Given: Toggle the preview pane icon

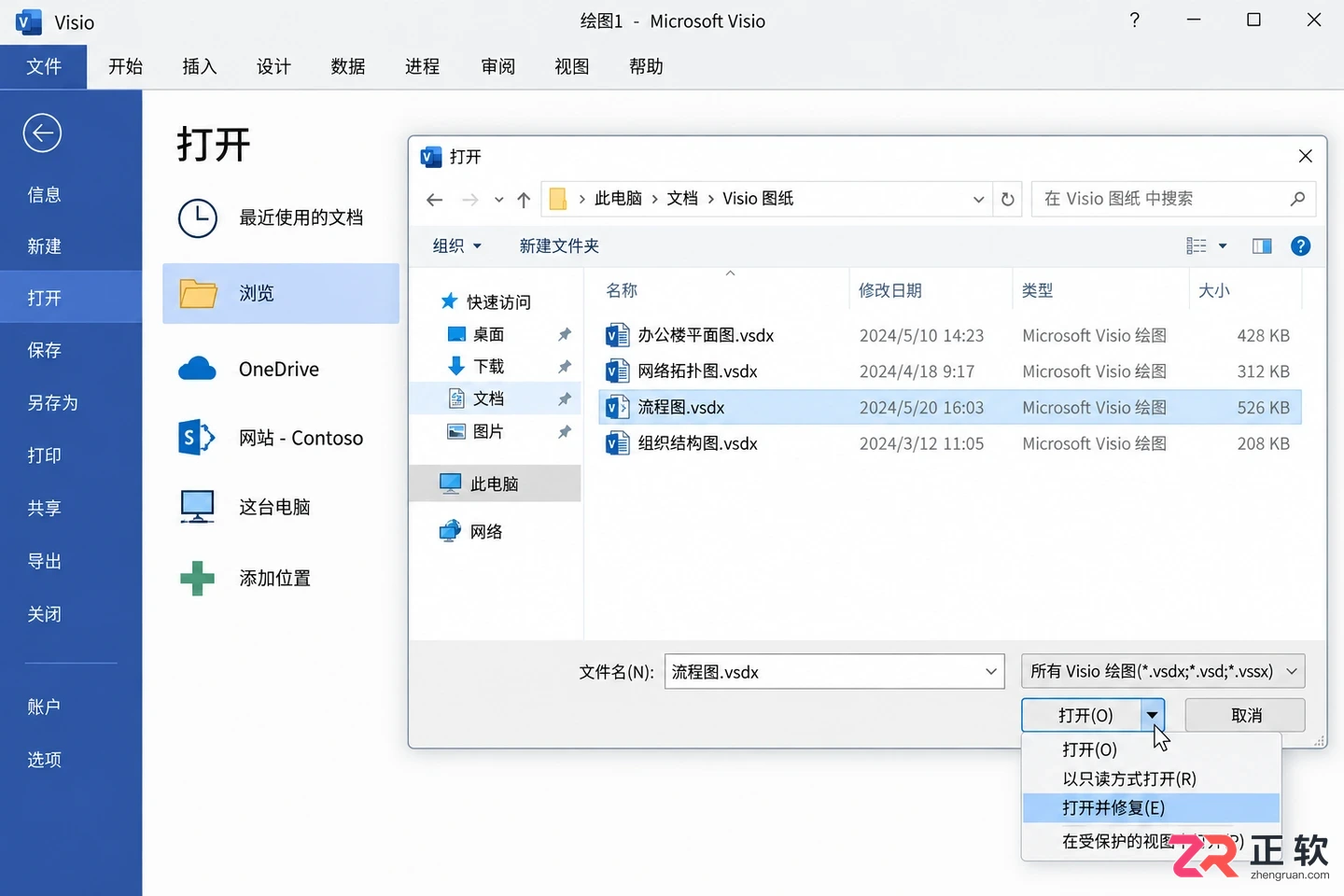Looking at the screenshot, I should pos(1262,245).
